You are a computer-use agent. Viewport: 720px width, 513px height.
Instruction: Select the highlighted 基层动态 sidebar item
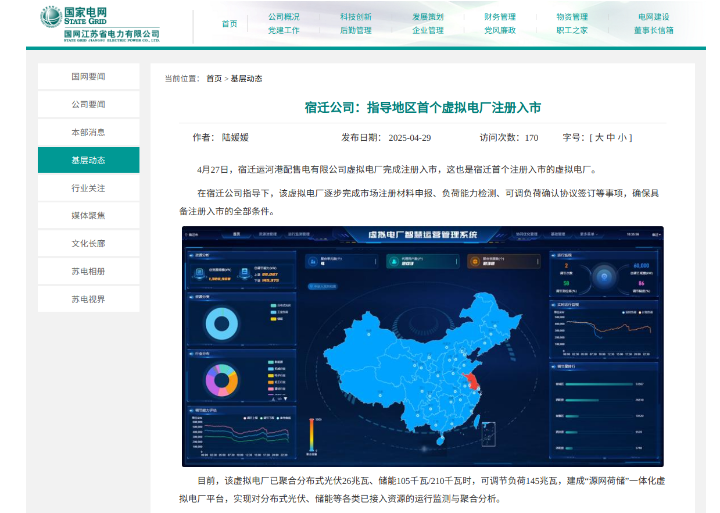(x=88, y=160)
